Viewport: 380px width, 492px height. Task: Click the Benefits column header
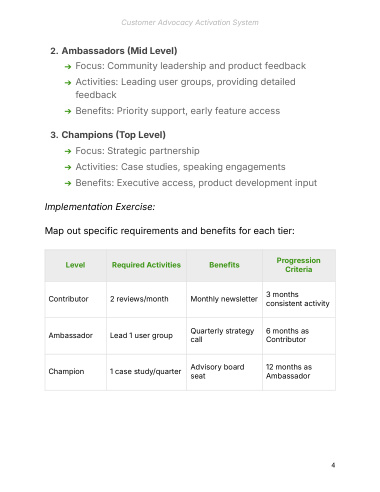tap(224, 265)
